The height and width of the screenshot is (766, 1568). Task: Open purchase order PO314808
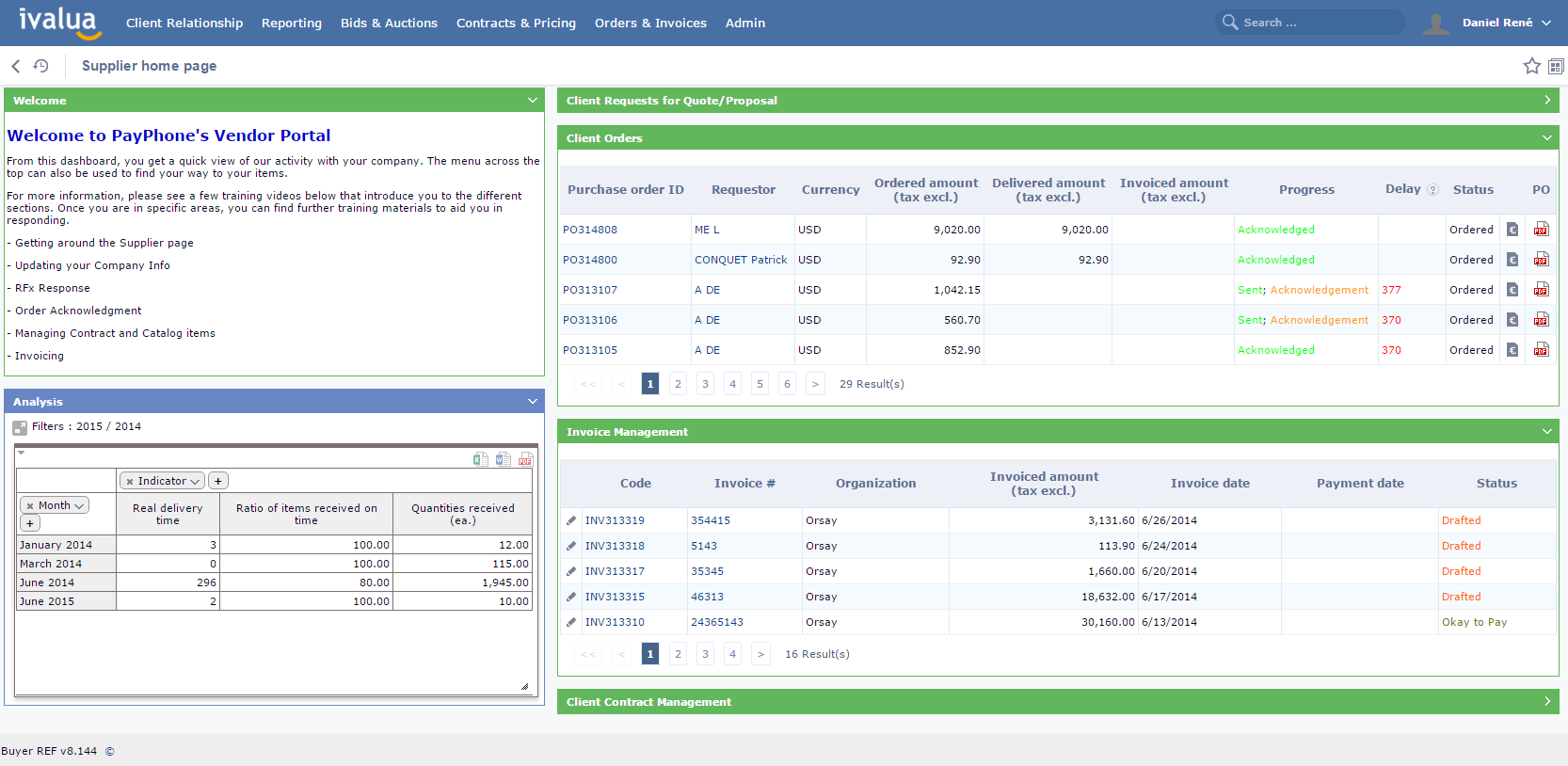(590, 230)
